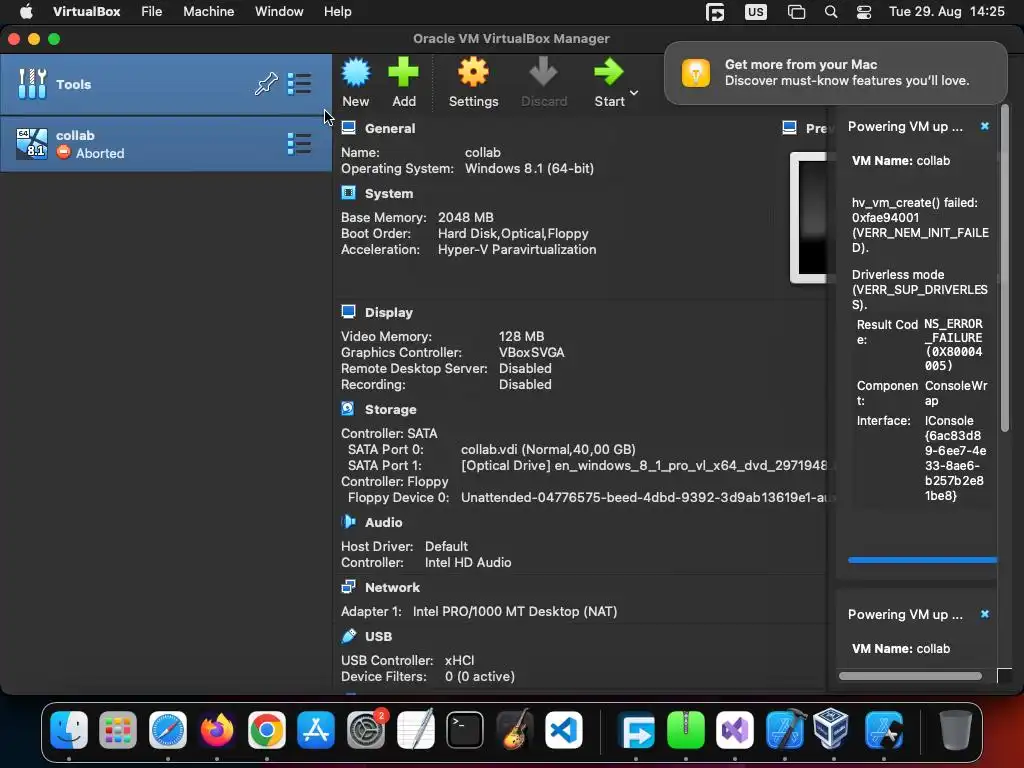This screenshot has height=768, width=1024.
Task: Click the System chip icon
Action: 349,193
